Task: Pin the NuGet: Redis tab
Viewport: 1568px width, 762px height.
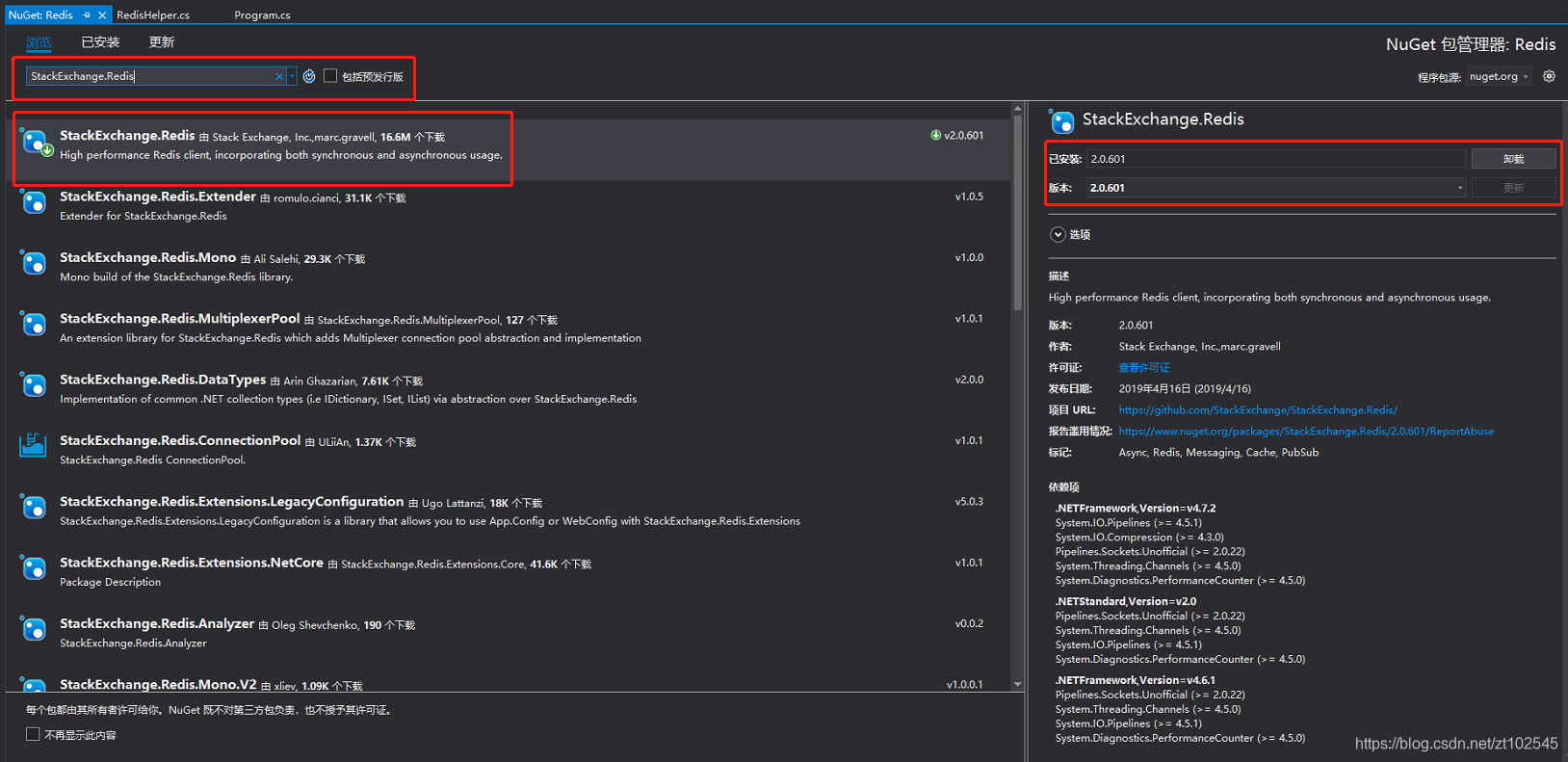Action: [87, 14]
